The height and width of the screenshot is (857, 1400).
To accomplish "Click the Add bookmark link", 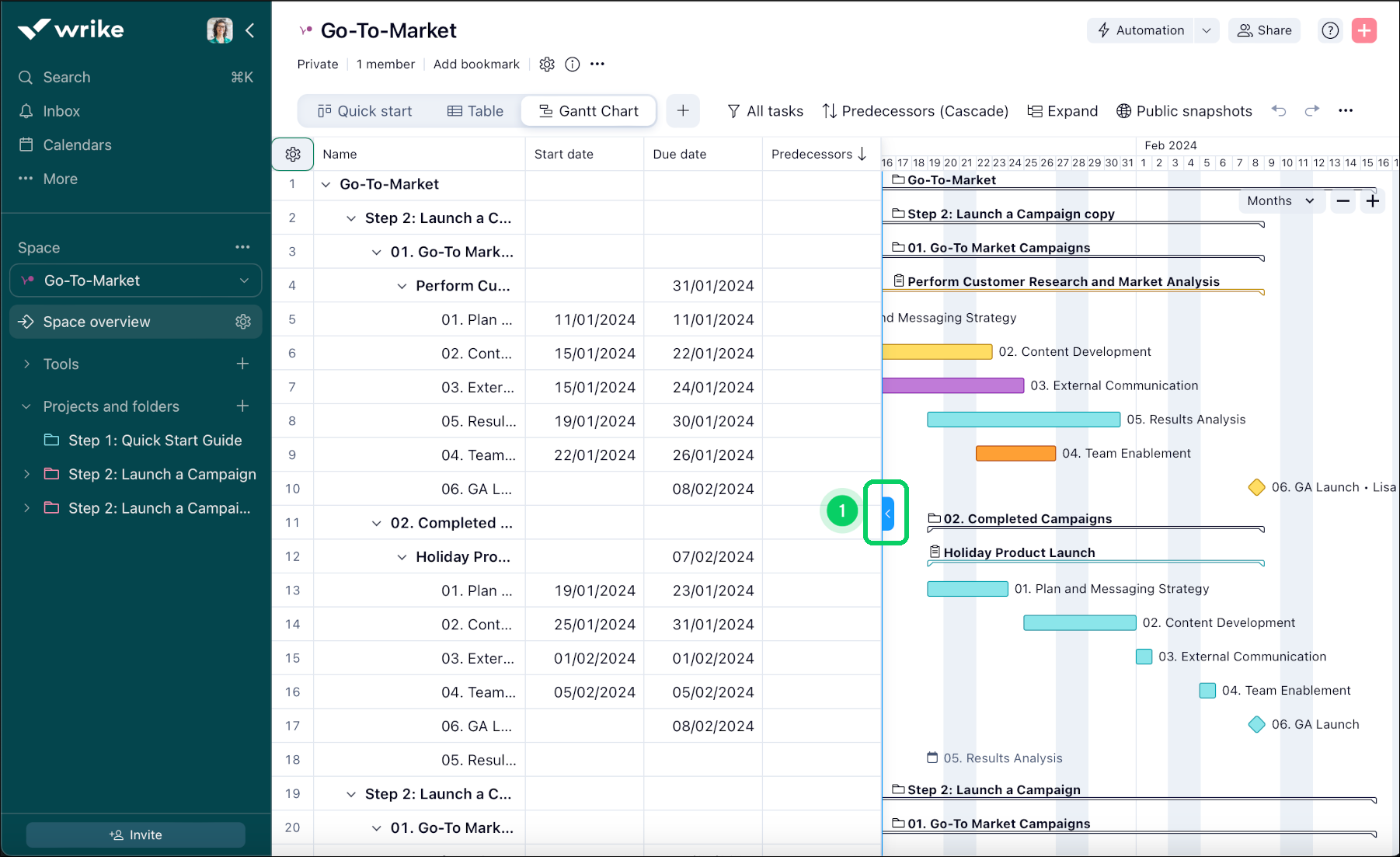I will click(x=476, y=64).
